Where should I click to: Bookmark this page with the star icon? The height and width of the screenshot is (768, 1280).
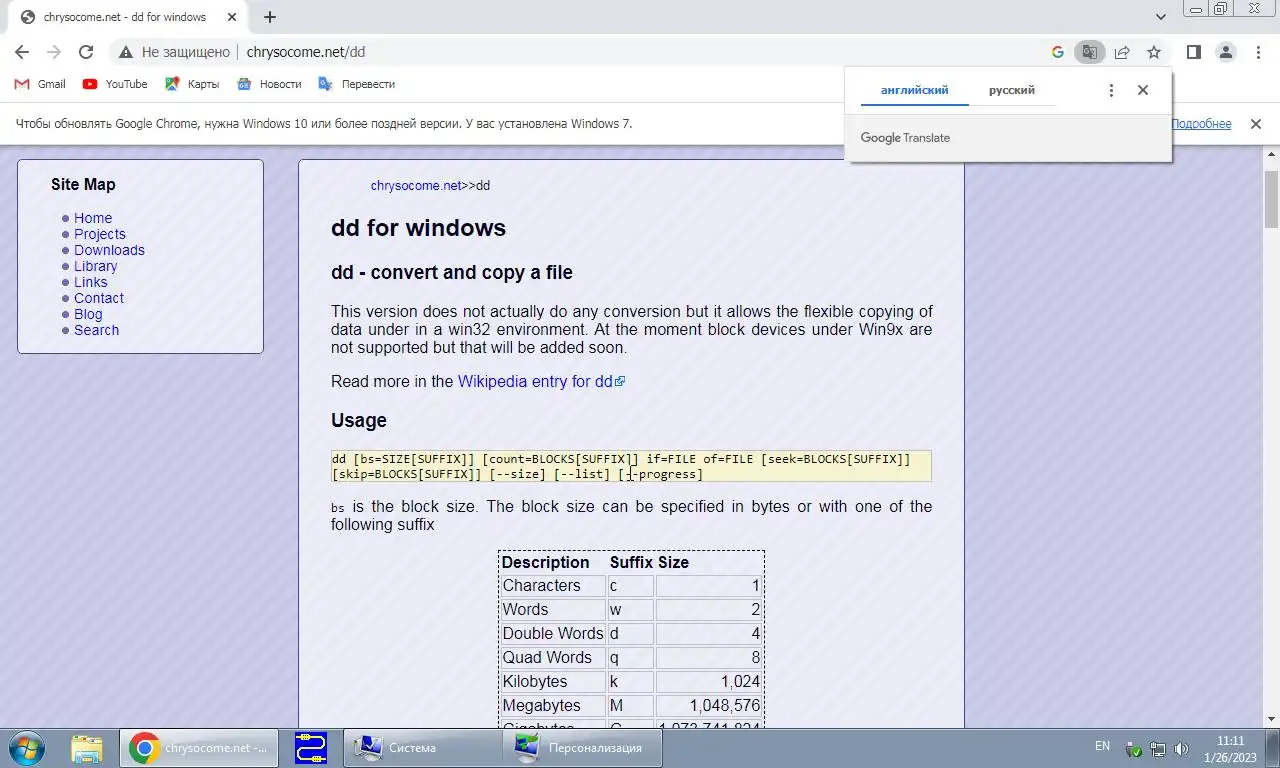pos(1154,52)
